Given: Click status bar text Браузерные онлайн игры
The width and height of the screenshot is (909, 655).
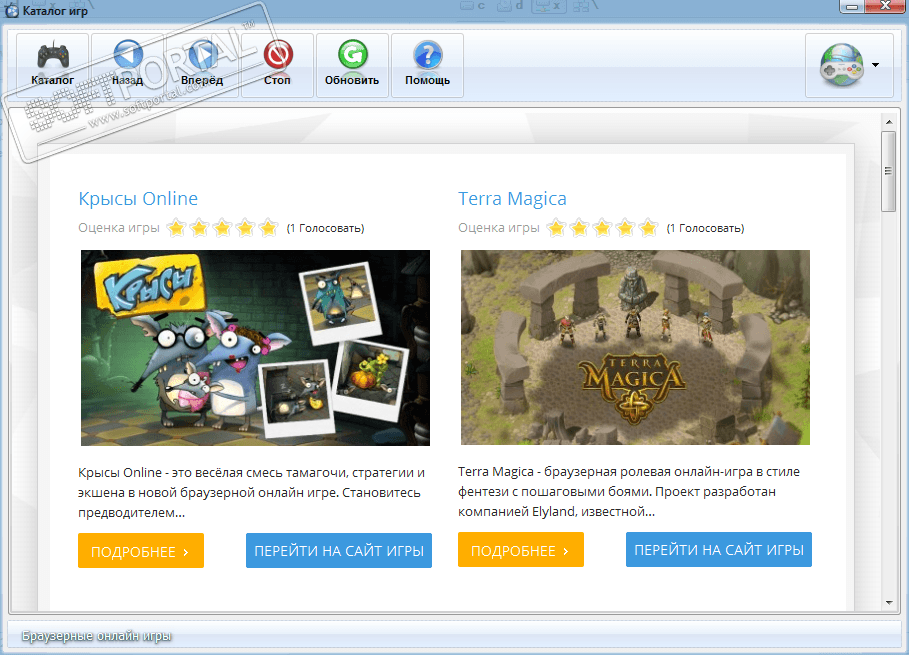Looking at the screenshot, I should (96, 636).
